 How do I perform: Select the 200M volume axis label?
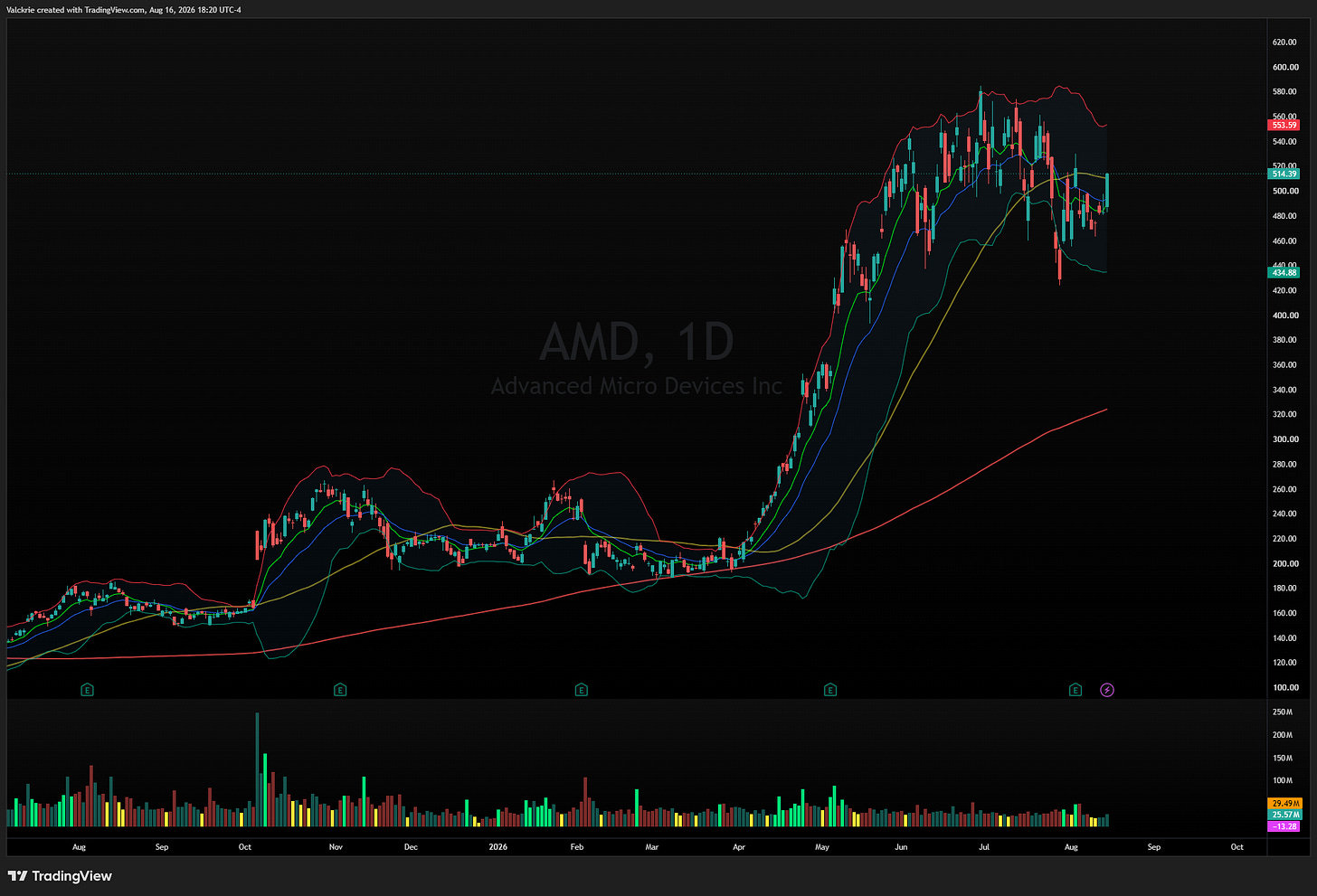click(x=1283, y=735)
